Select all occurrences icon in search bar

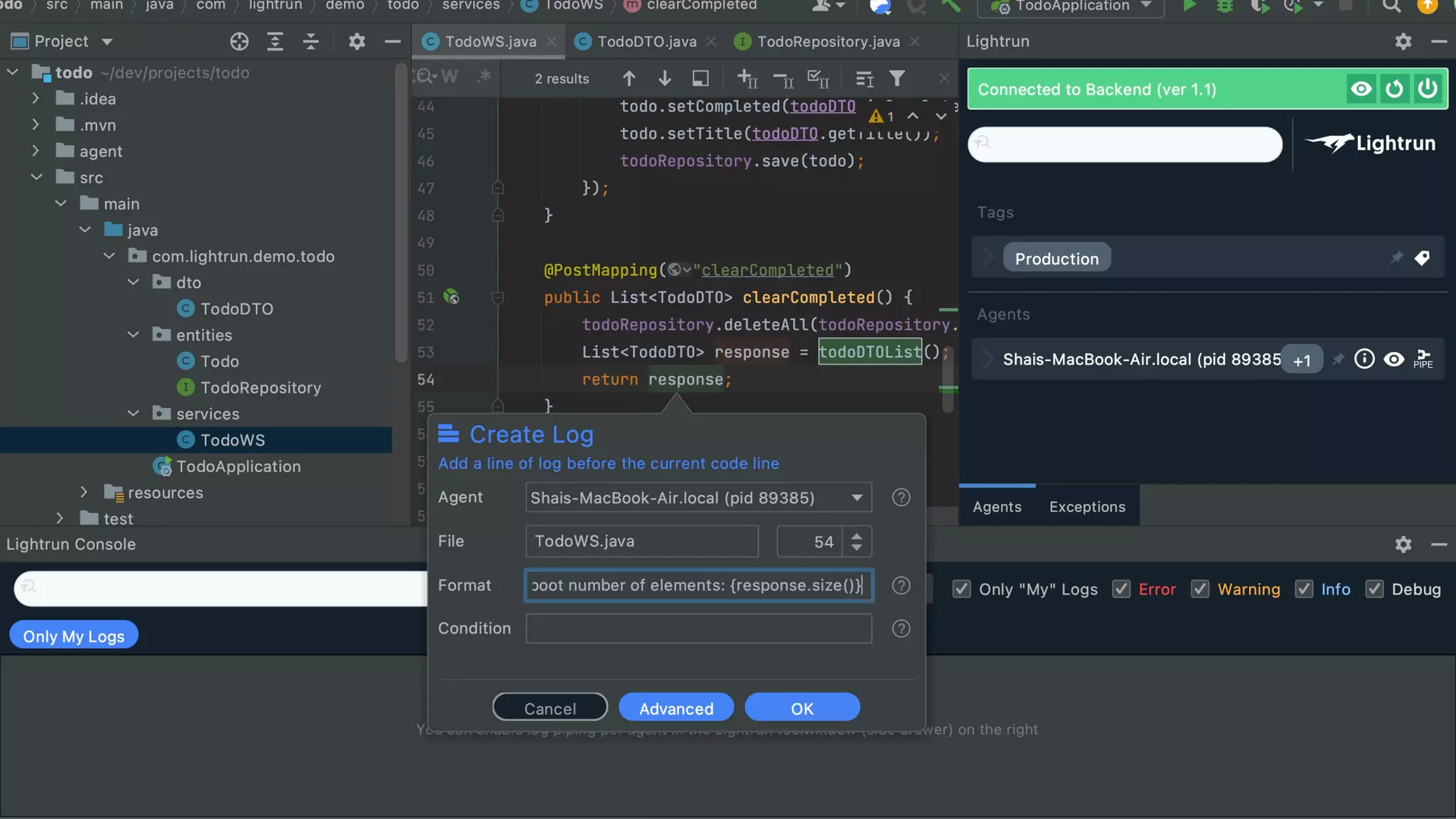pos(818,78)
